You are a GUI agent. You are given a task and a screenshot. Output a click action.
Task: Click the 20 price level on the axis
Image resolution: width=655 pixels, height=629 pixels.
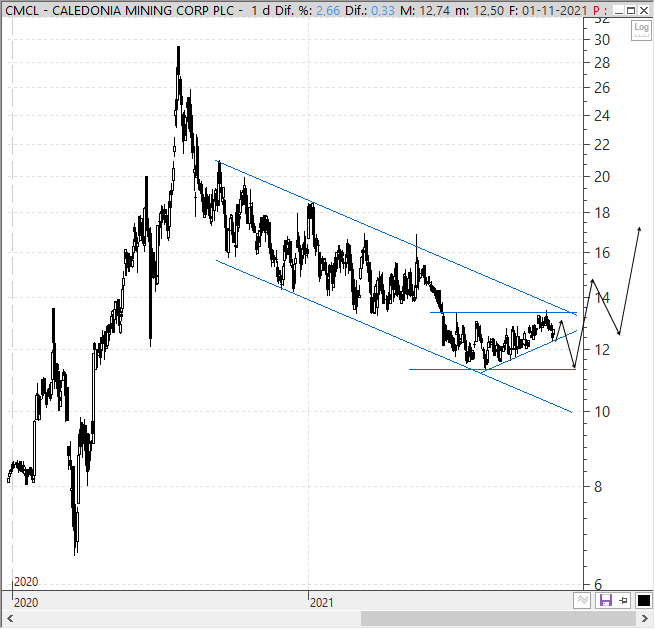click(x=602, y=177)
